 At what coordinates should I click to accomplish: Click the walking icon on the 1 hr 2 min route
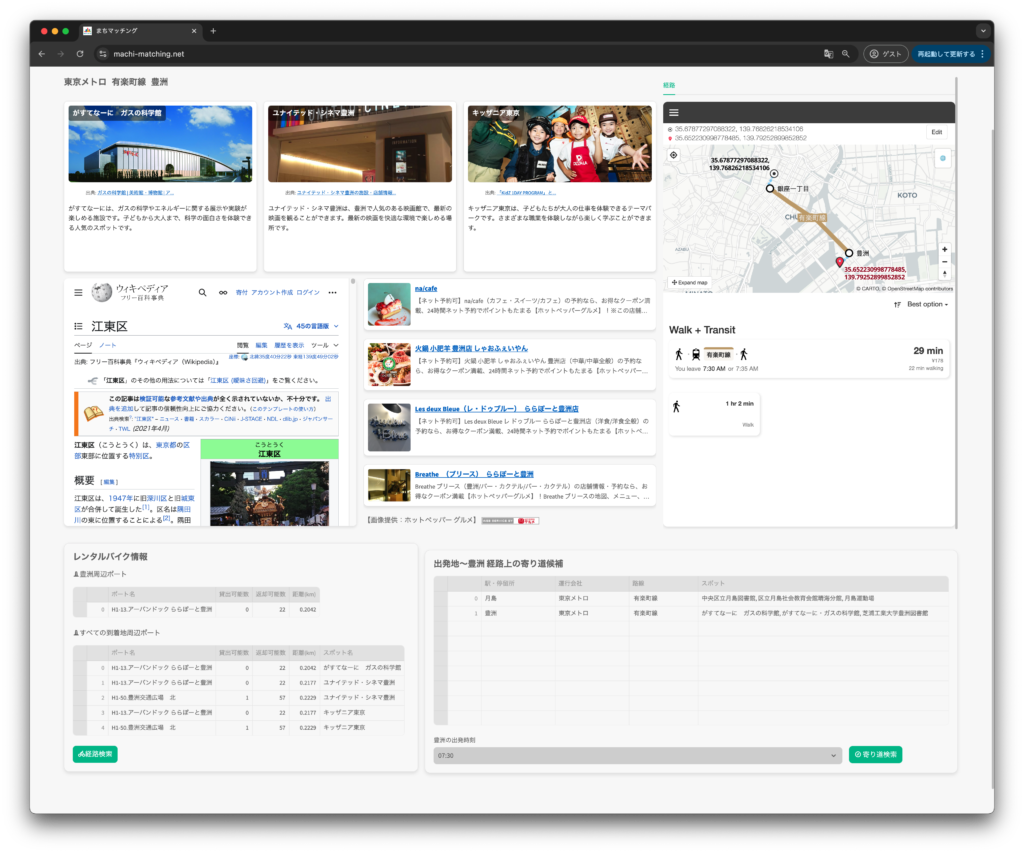pos(677,407)
